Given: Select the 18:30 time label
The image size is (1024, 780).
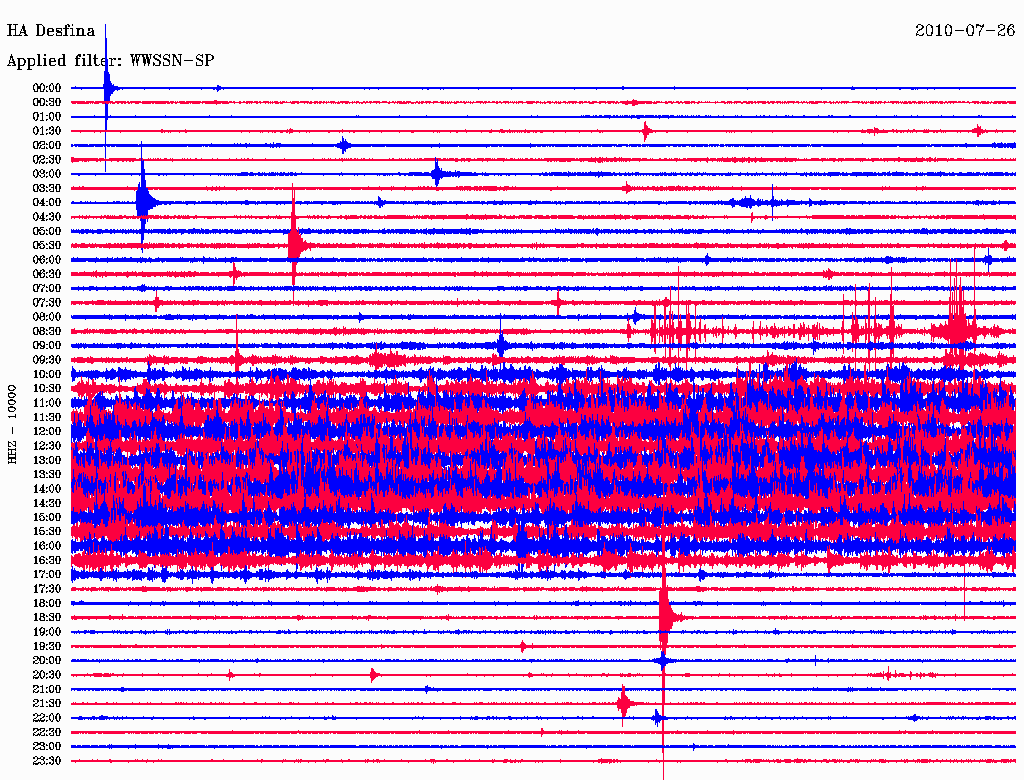Looking at the screenshot, I should 47,618.
